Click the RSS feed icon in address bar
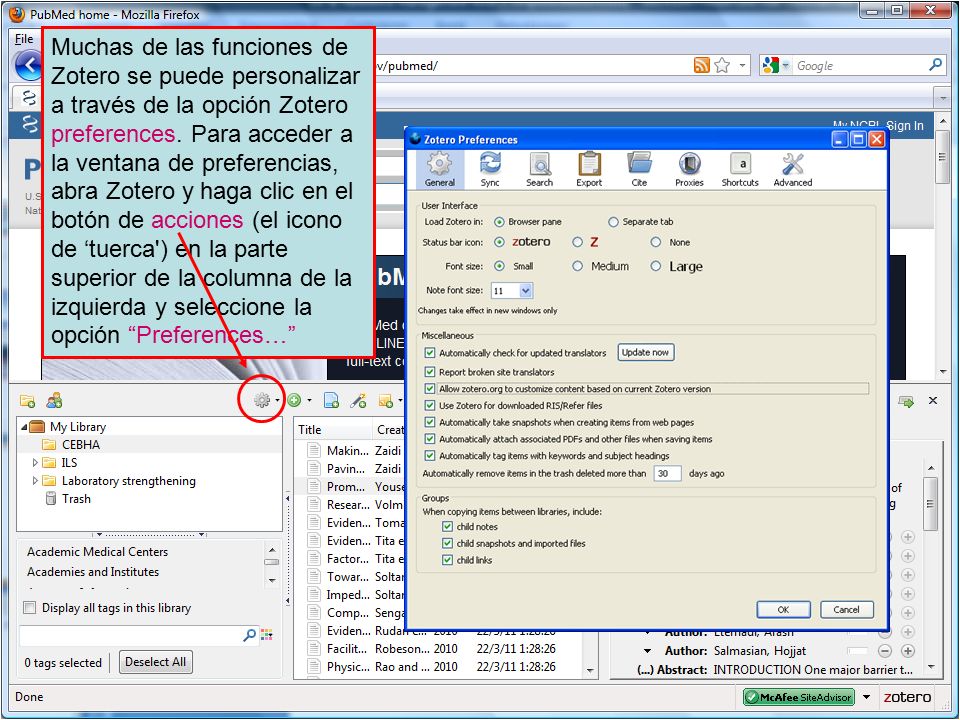Image resolution: width=960 pixels, height=720 pixels. (x=702, y=65)
